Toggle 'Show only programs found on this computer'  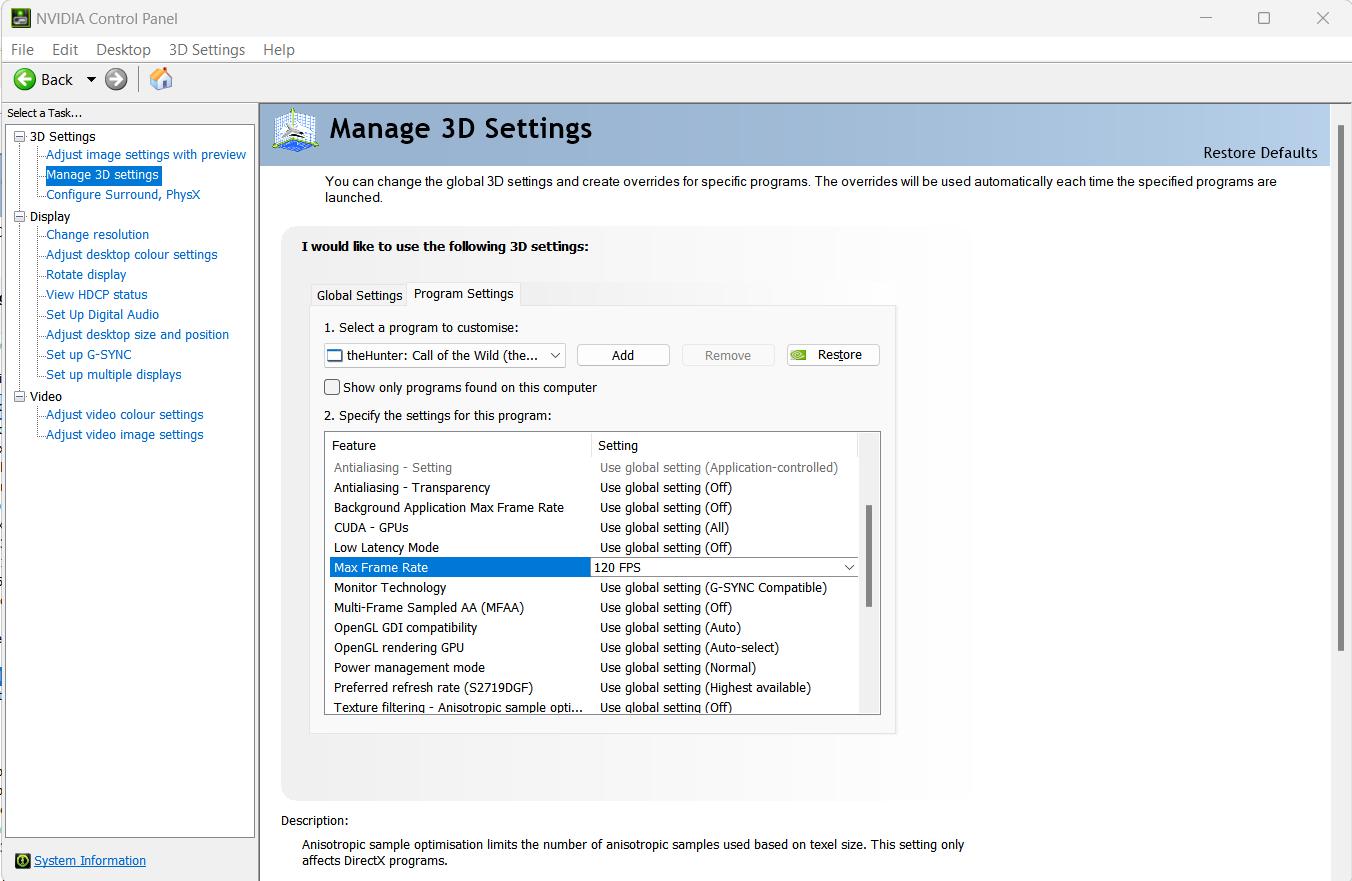tap(332, 387)
